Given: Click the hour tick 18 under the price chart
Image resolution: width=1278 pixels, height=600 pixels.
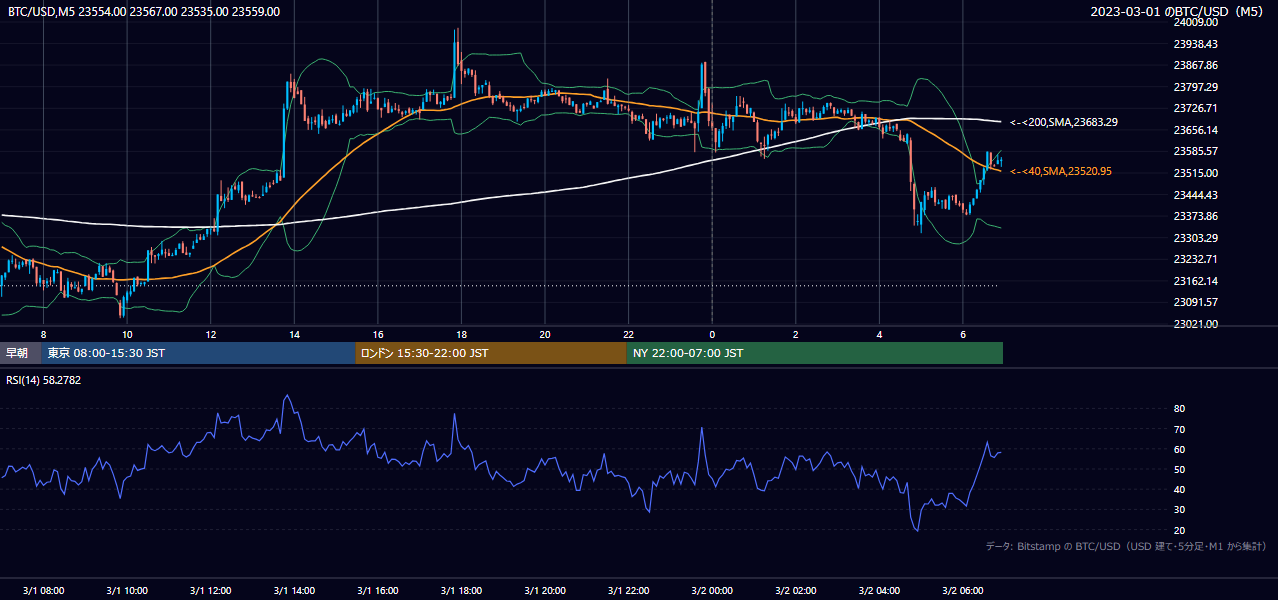Looking at the screenshot, I should (x=461, y=334).
